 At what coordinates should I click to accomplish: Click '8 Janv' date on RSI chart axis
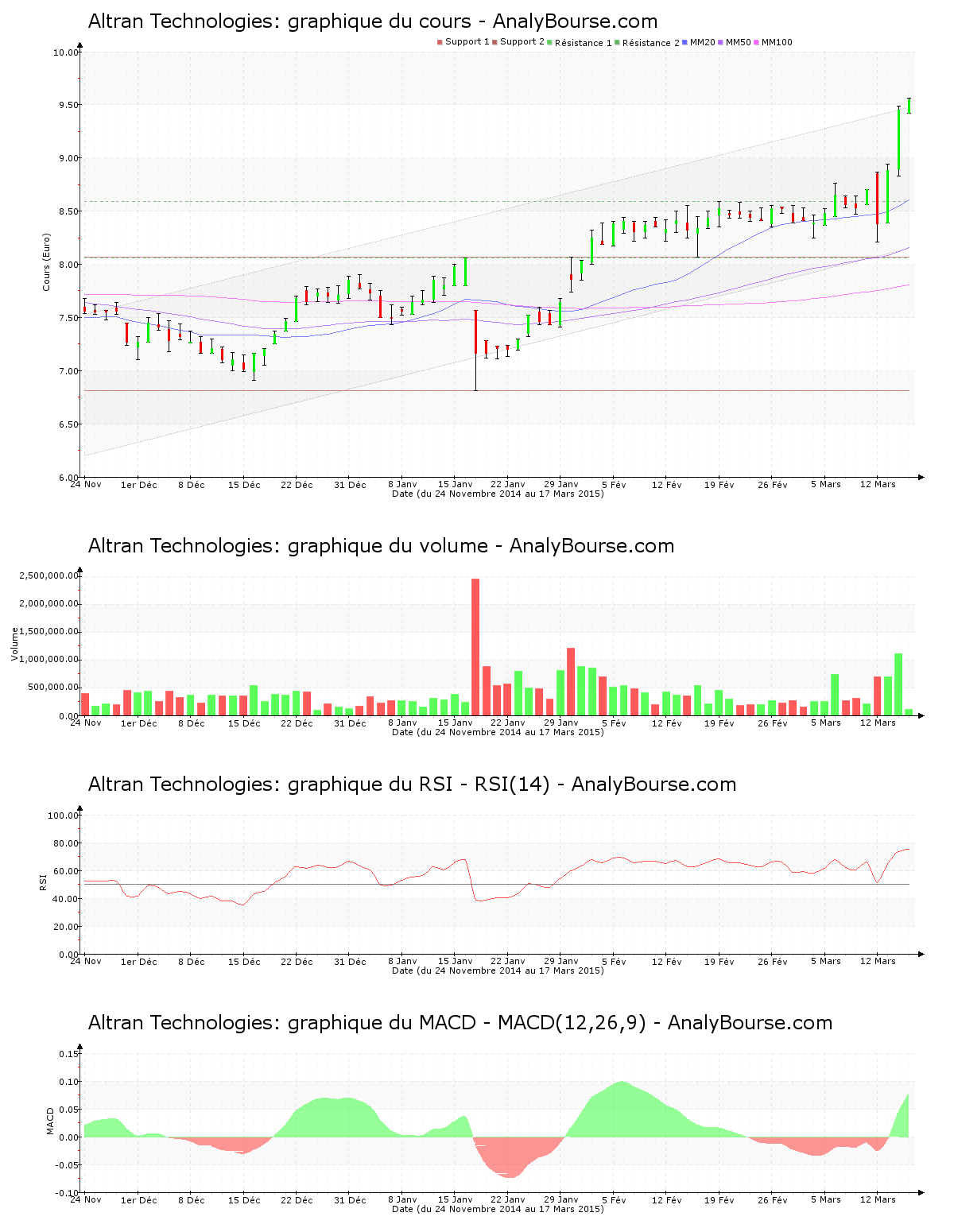[x=402, y=962]
